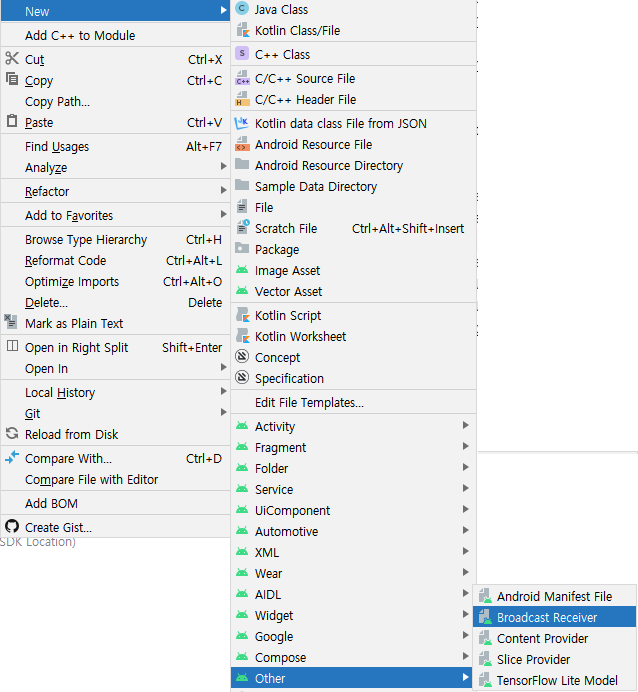The height and width of the screenshot is (692, 638).
Task: Click the TensorFlow Lite Model icon
Action: pyautogui.click(x=485, y=680)
